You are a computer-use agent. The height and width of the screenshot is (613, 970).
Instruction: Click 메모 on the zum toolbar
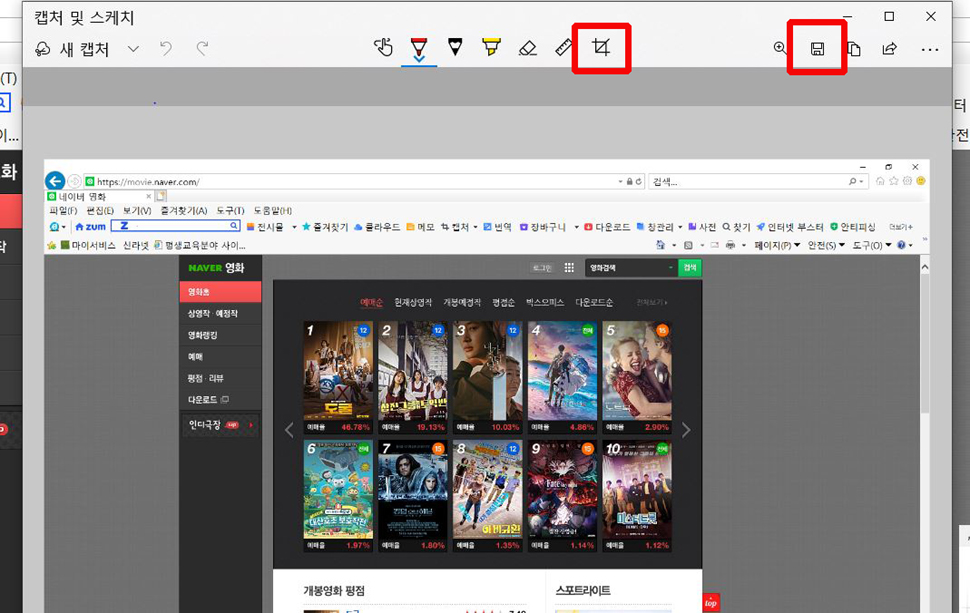420,227
